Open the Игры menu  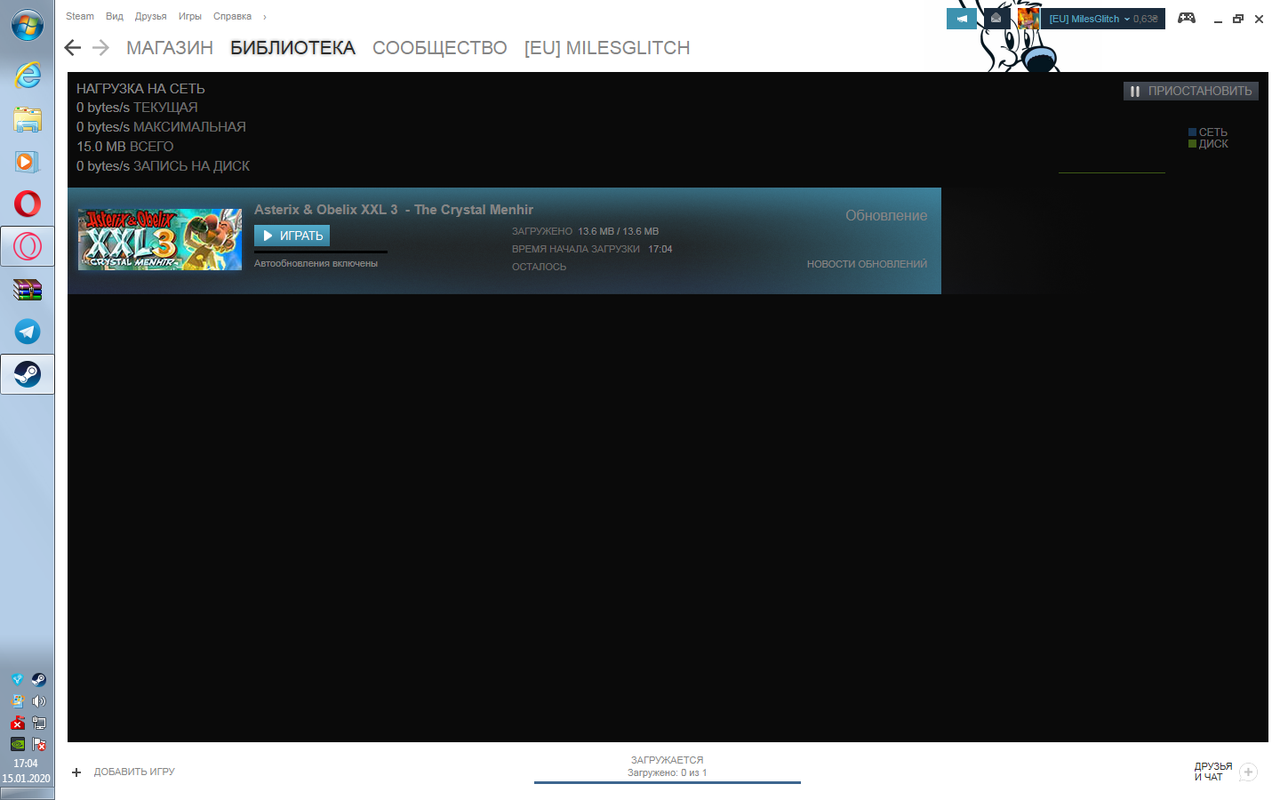coord(190,17)
